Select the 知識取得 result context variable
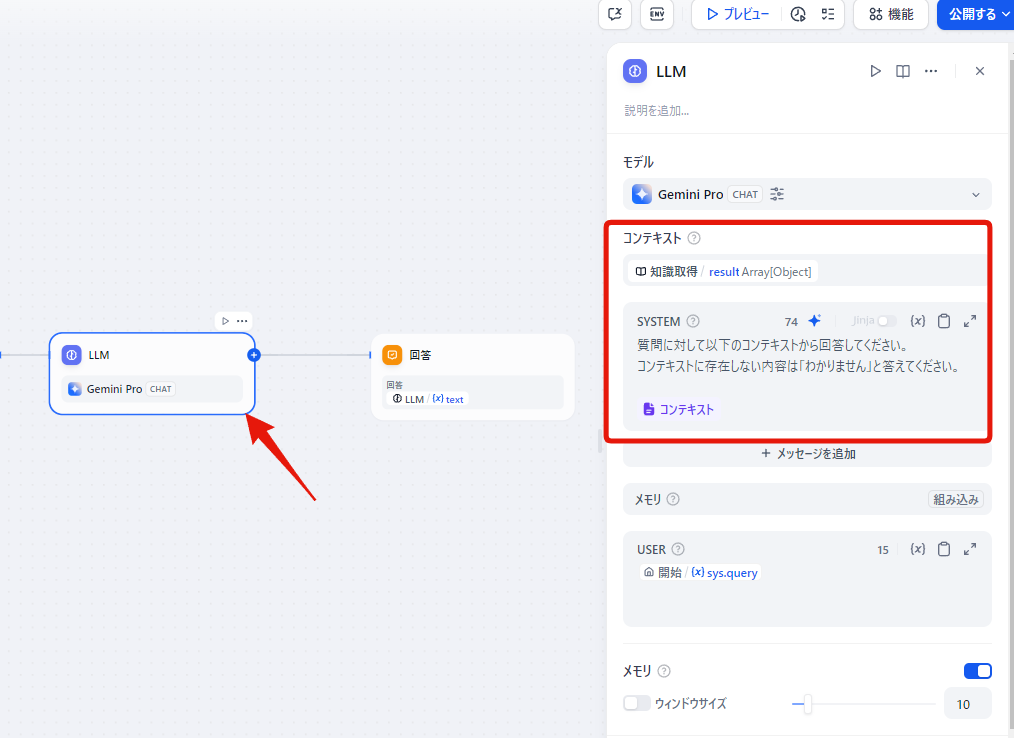The image size is (1014, 738). click(x=724, y=272)
